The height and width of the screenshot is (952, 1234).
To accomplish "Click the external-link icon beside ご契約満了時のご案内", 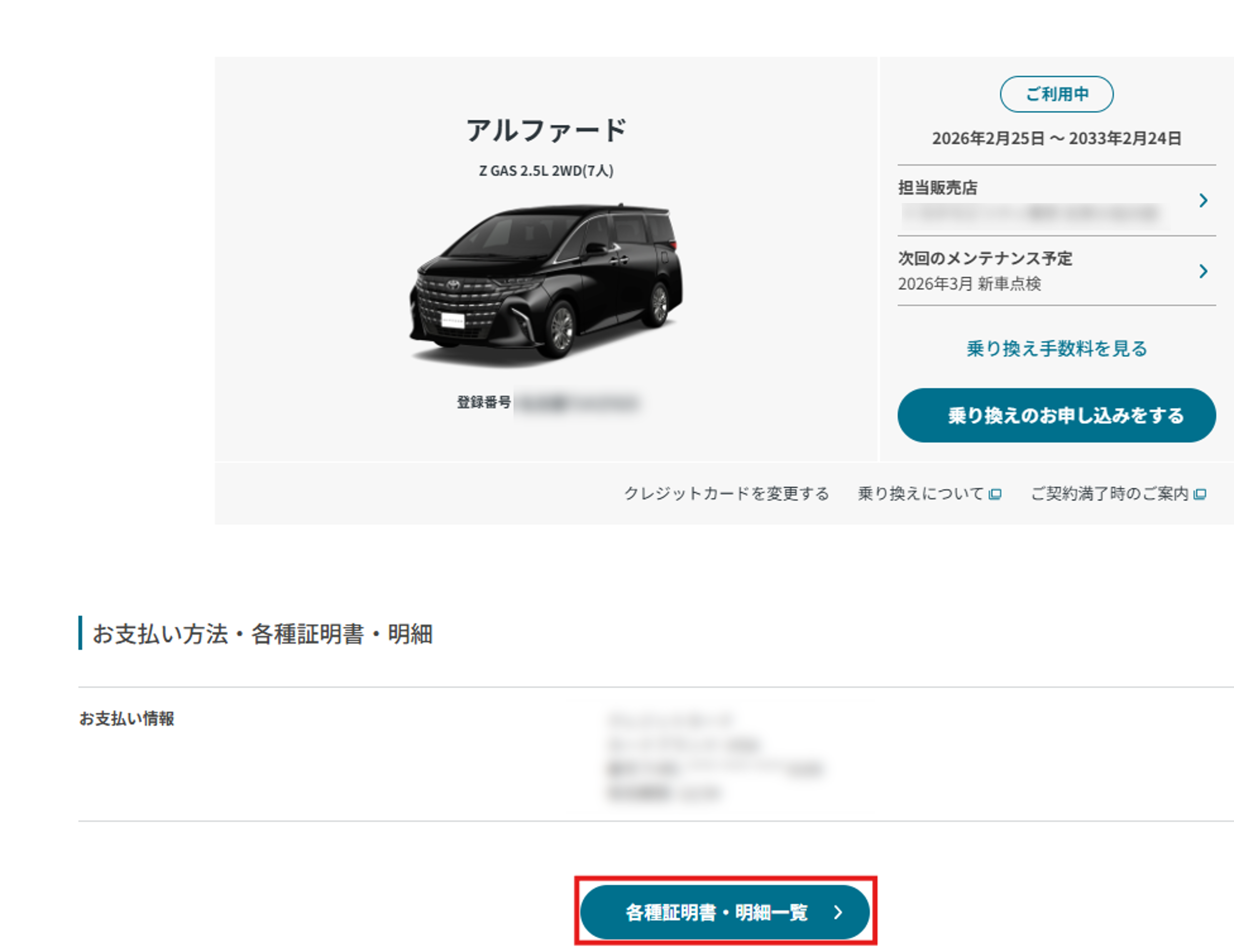I will [x=1200, y=494].
